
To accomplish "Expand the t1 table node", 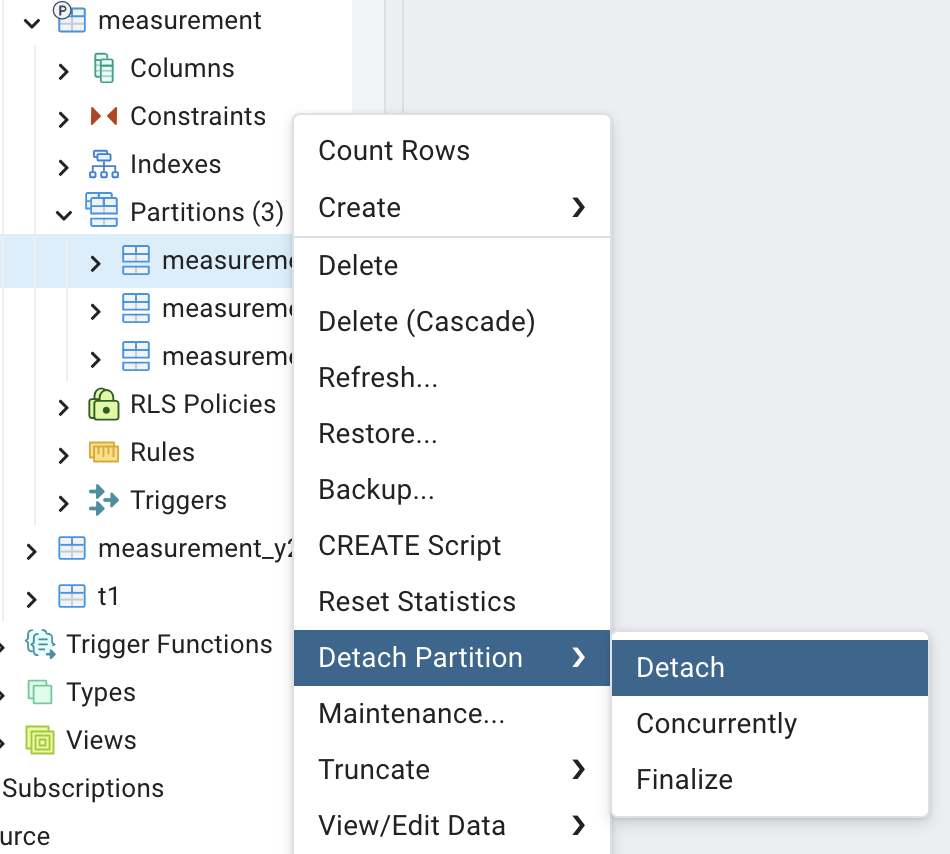I will point(31,599).
